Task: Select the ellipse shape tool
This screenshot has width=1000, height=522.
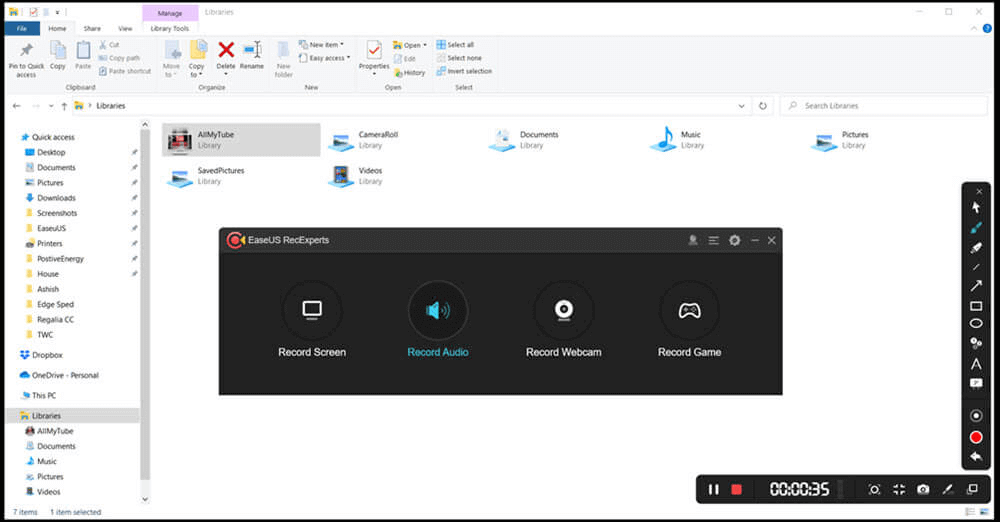Action: click(976, 324)
